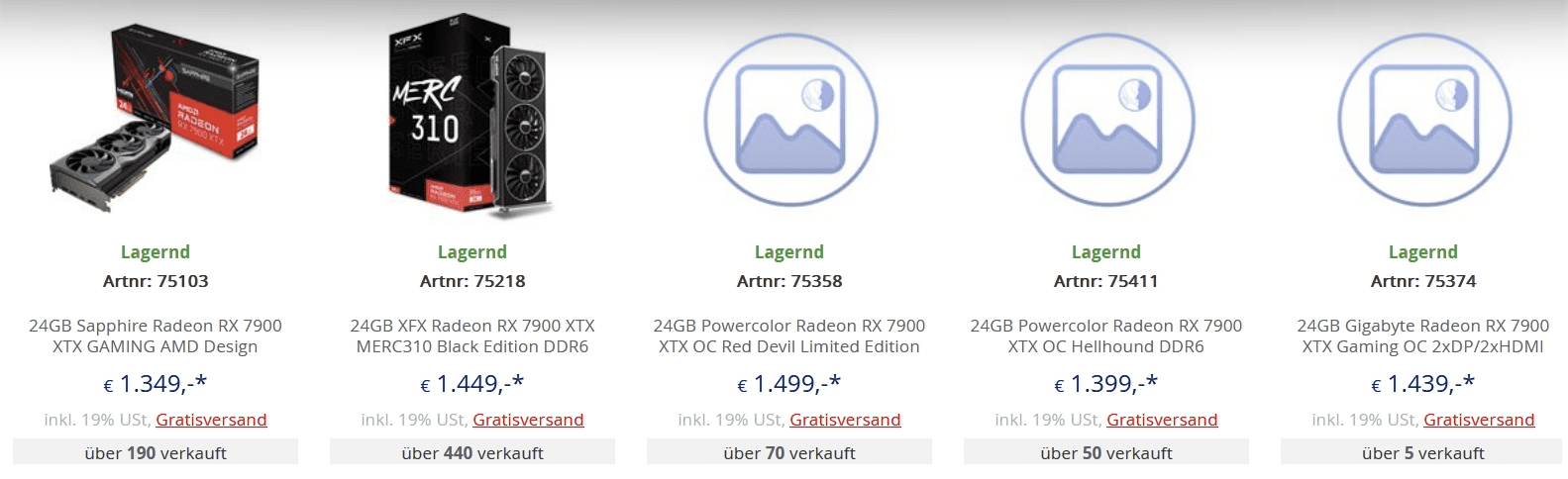The image size is (1568, 479).
Task: Click Gratisversand link under Red Devil card
Action: click(845, 420)
